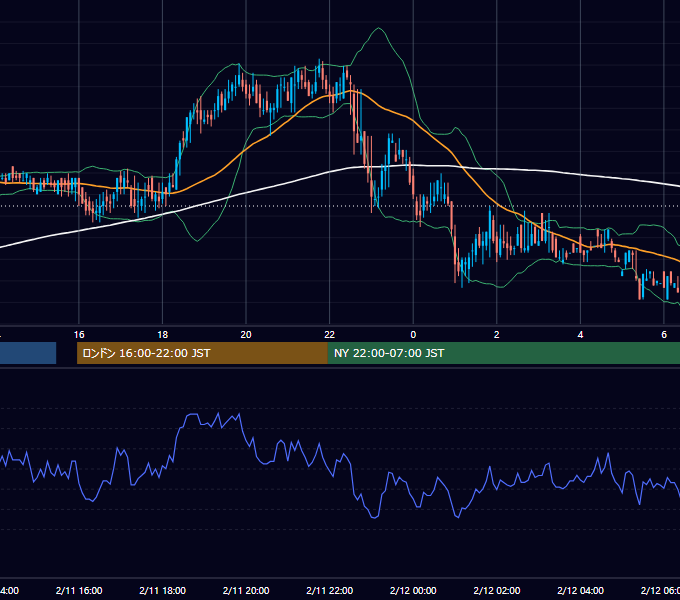Click the 20 hour label on price chart axis
The height and width of the screenshot is (600, 680).
point(246,335)
